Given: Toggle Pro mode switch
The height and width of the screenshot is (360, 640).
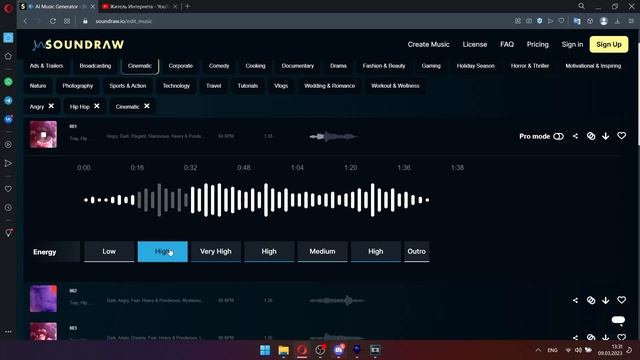Looking at the screenshot, I should point(558,136).
